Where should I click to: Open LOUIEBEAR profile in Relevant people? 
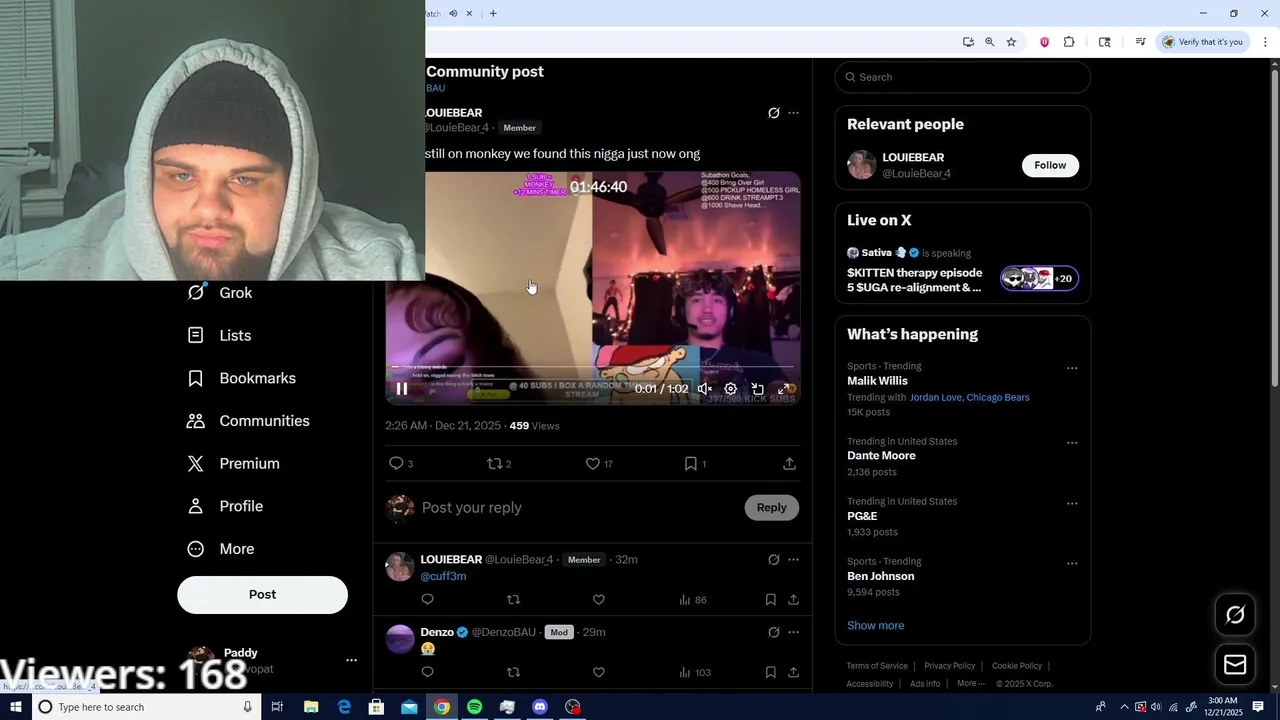[x=912, y=158]
